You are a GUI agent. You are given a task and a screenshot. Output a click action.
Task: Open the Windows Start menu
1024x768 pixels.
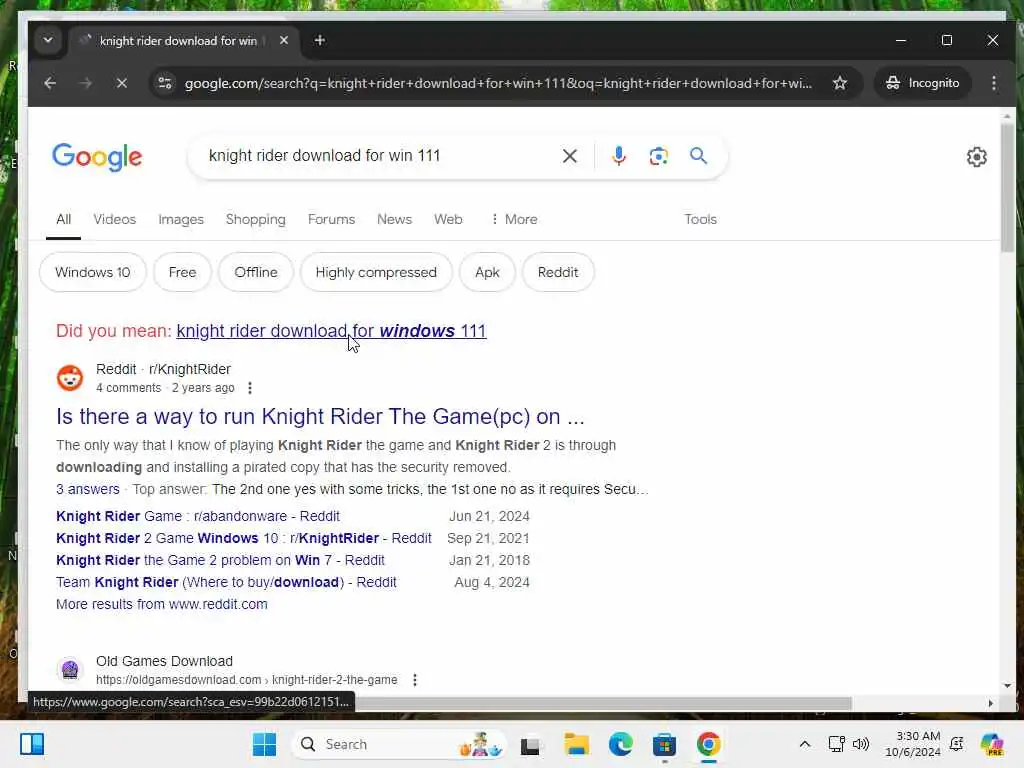coord(264,744)
